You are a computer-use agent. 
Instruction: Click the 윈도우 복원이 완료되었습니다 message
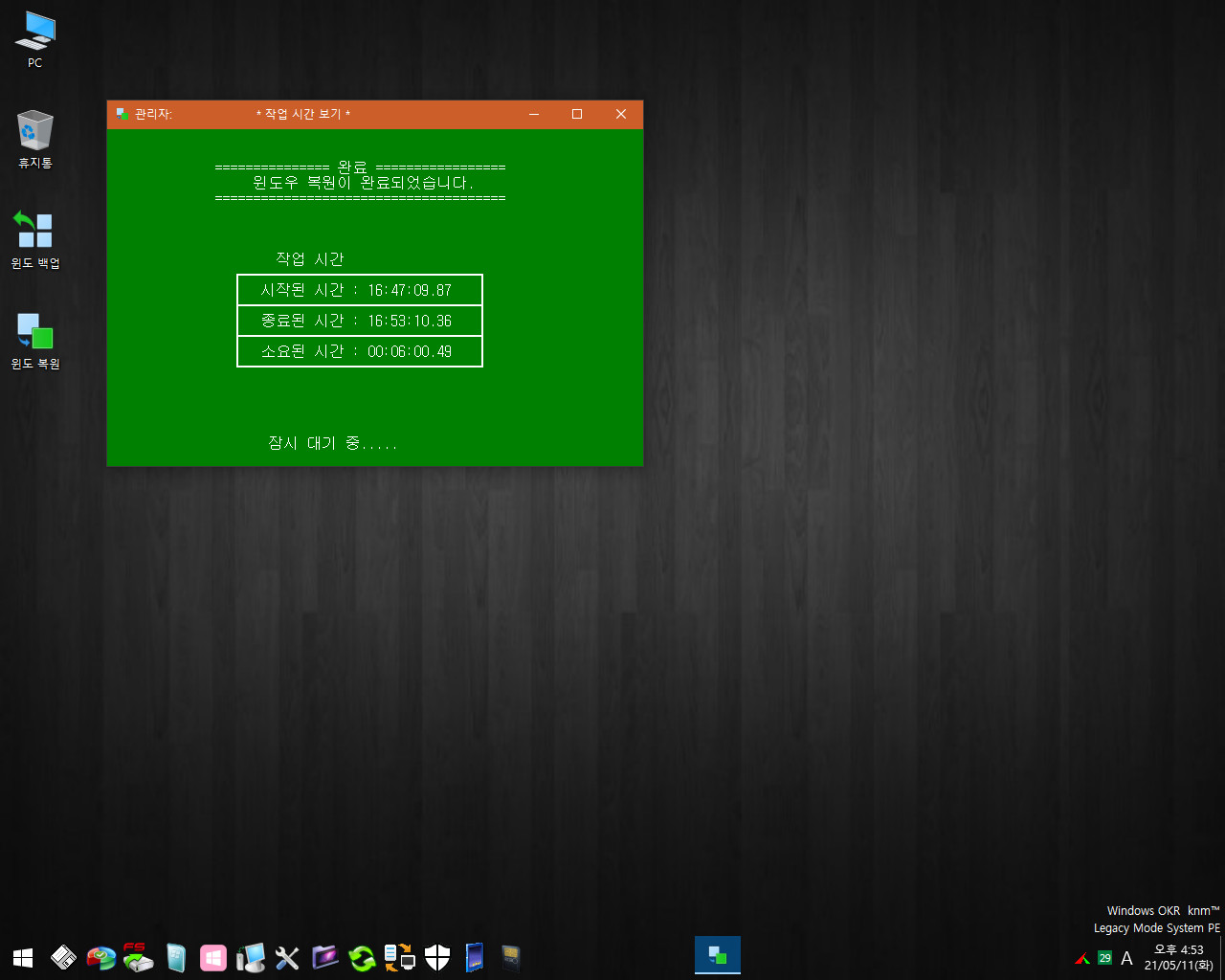click(x=363, y=183)
